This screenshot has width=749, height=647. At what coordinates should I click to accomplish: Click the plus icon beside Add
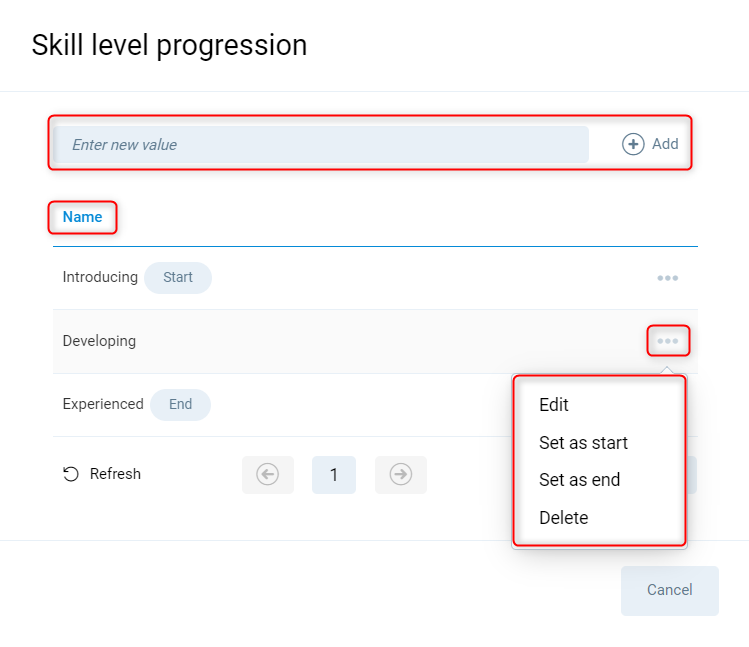click(x=633, y=144)
